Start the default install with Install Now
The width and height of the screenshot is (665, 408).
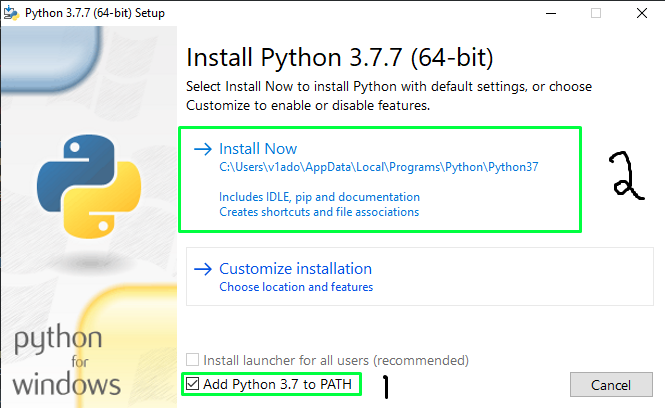[258, 149]
